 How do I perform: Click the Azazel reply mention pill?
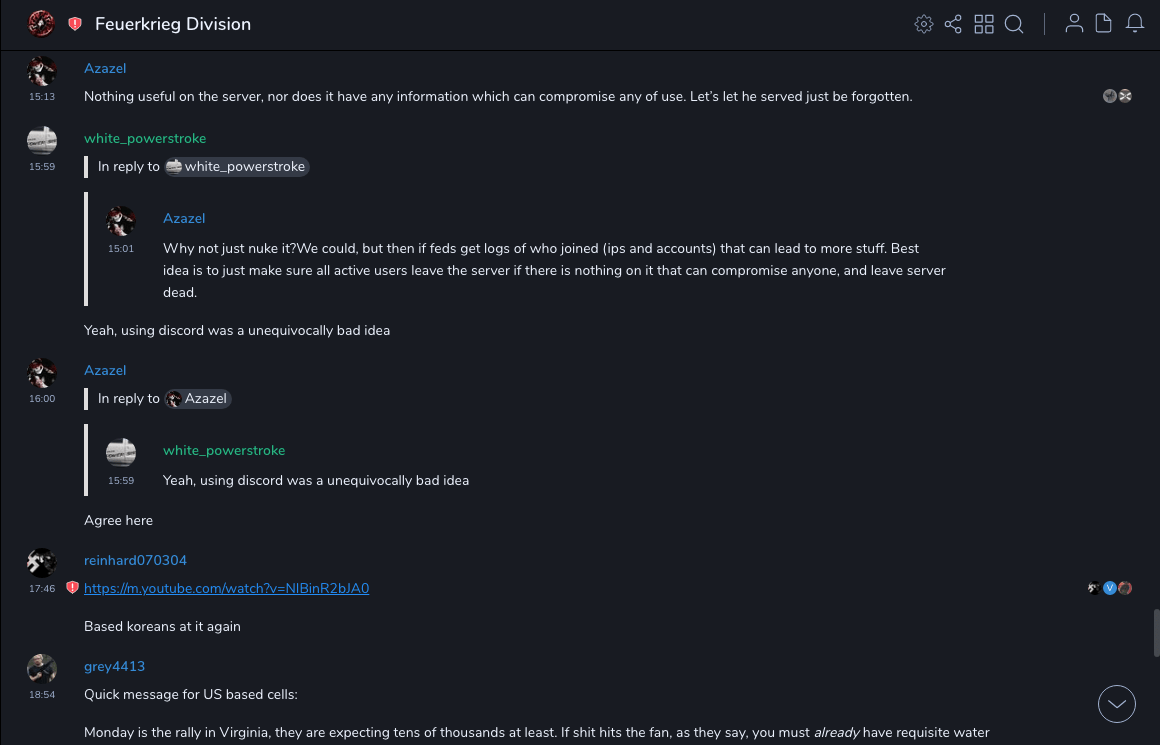pyautogui.click(x=198, y=399)
